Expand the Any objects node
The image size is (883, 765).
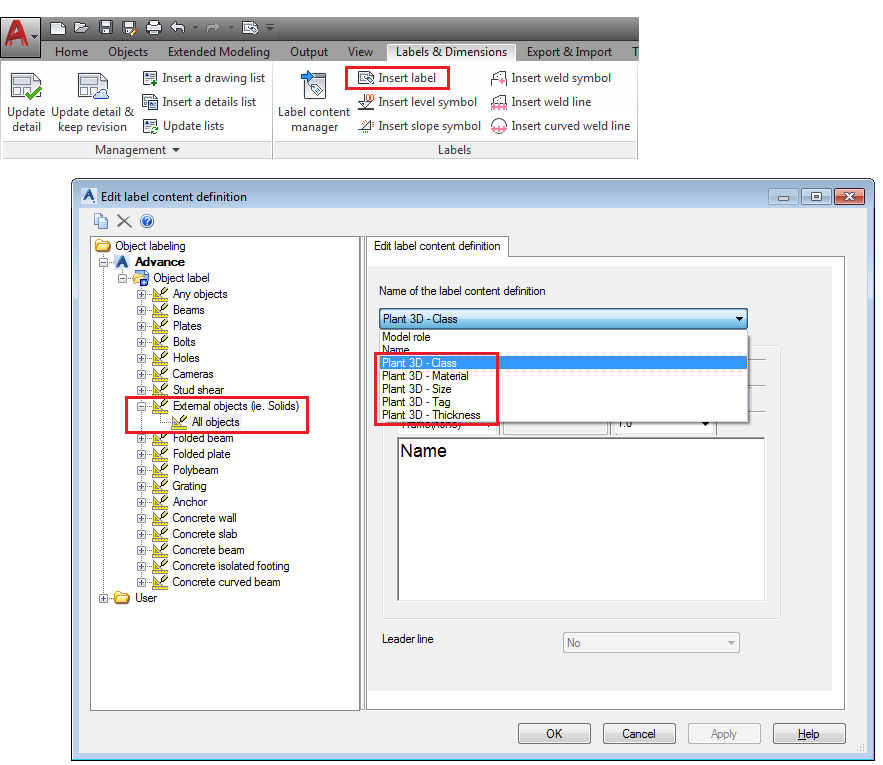point(141,294)
